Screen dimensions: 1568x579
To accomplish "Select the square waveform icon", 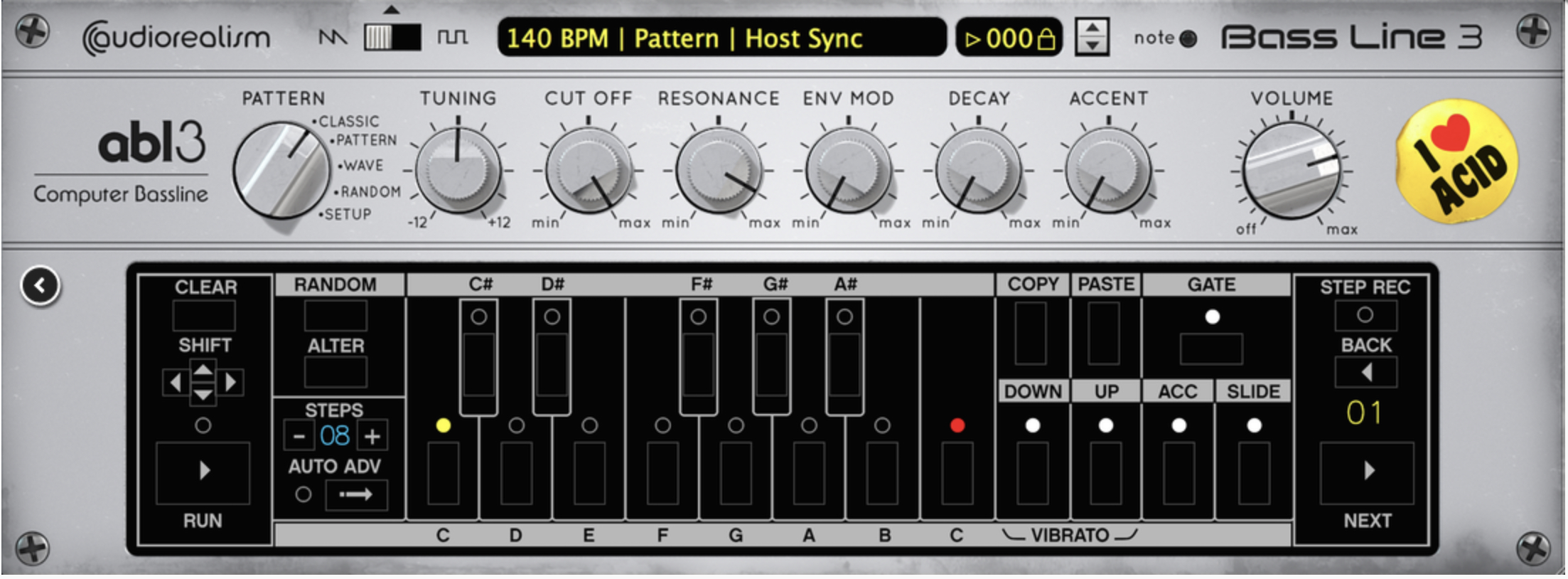I will coord(452,37).
